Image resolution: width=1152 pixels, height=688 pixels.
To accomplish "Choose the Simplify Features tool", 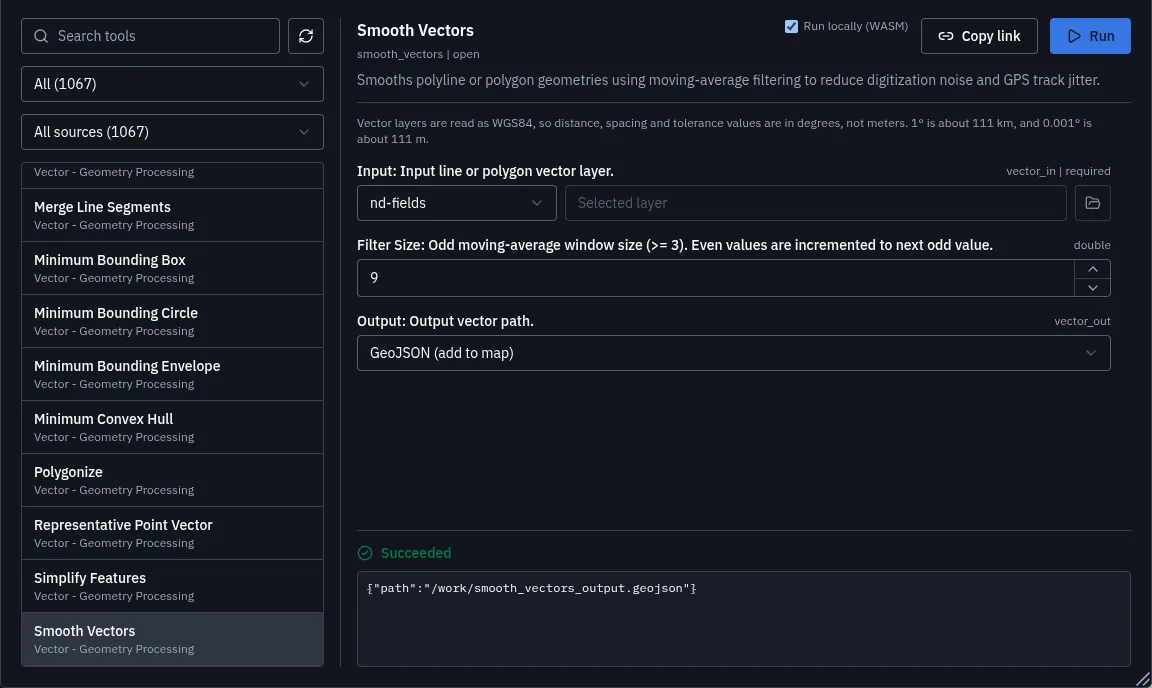I will coord(173,586).
